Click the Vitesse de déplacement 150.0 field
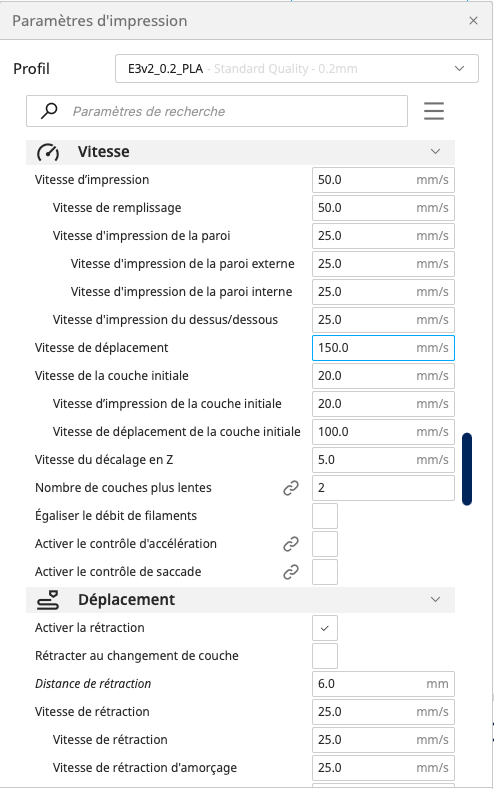 (x=383, y=348)
